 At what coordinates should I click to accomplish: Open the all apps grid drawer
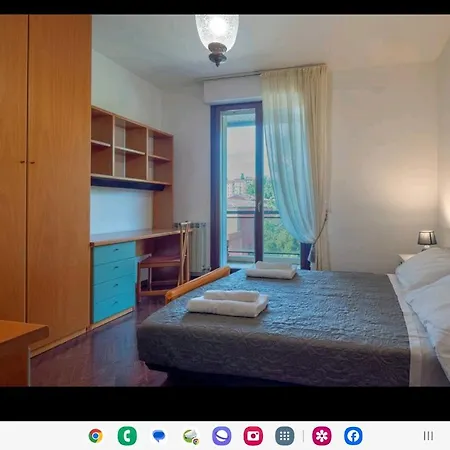click(285, 436)
